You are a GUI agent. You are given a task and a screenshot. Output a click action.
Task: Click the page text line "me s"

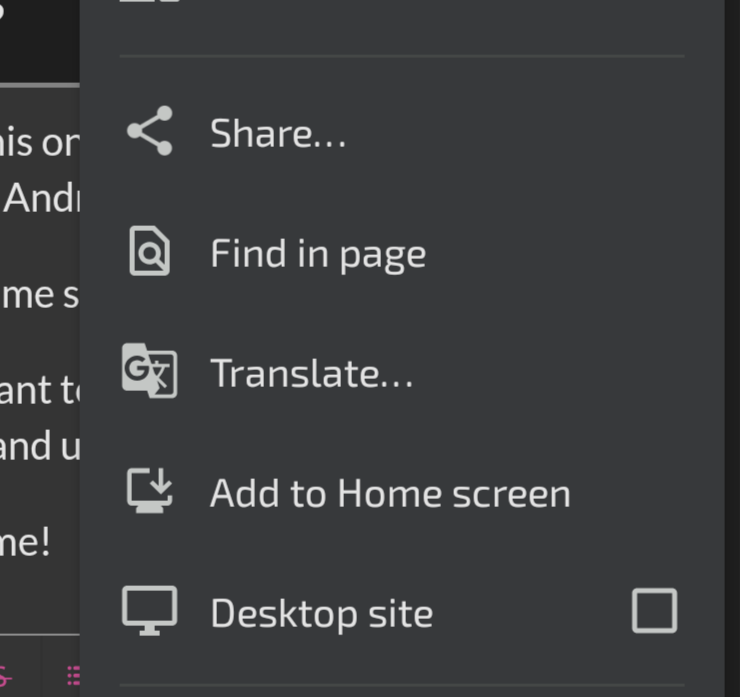38,296
